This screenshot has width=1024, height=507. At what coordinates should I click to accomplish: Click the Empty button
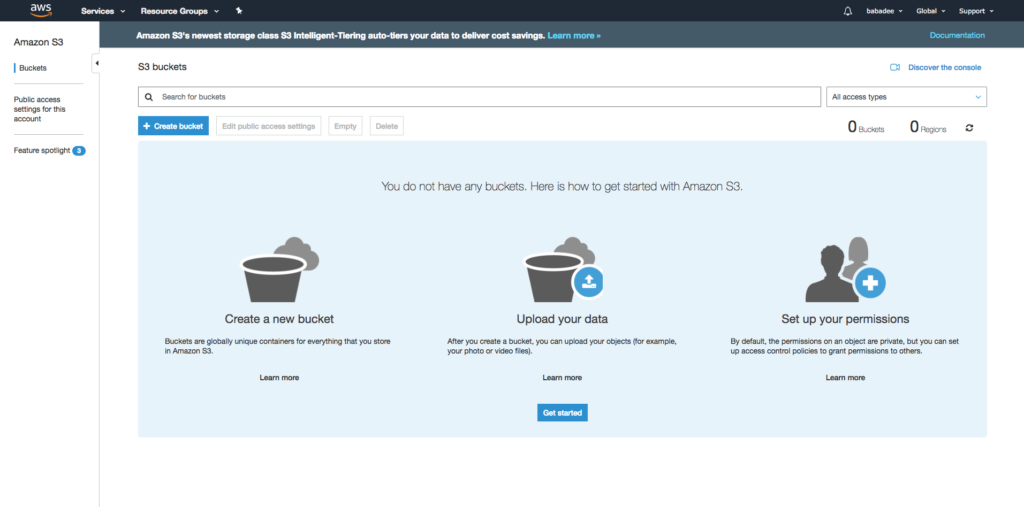point(345,126)
